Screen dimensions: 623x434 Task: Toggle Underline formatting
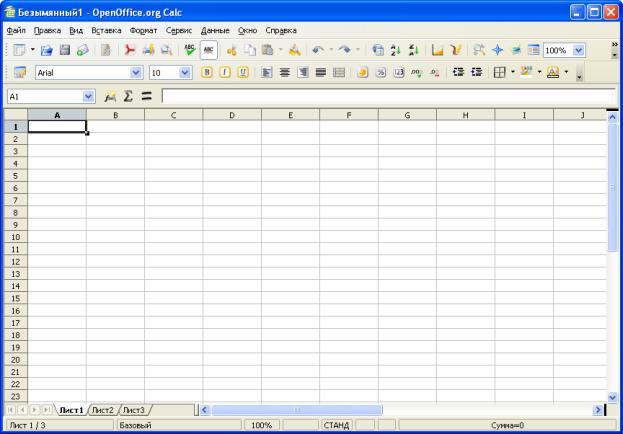point(243,72)
